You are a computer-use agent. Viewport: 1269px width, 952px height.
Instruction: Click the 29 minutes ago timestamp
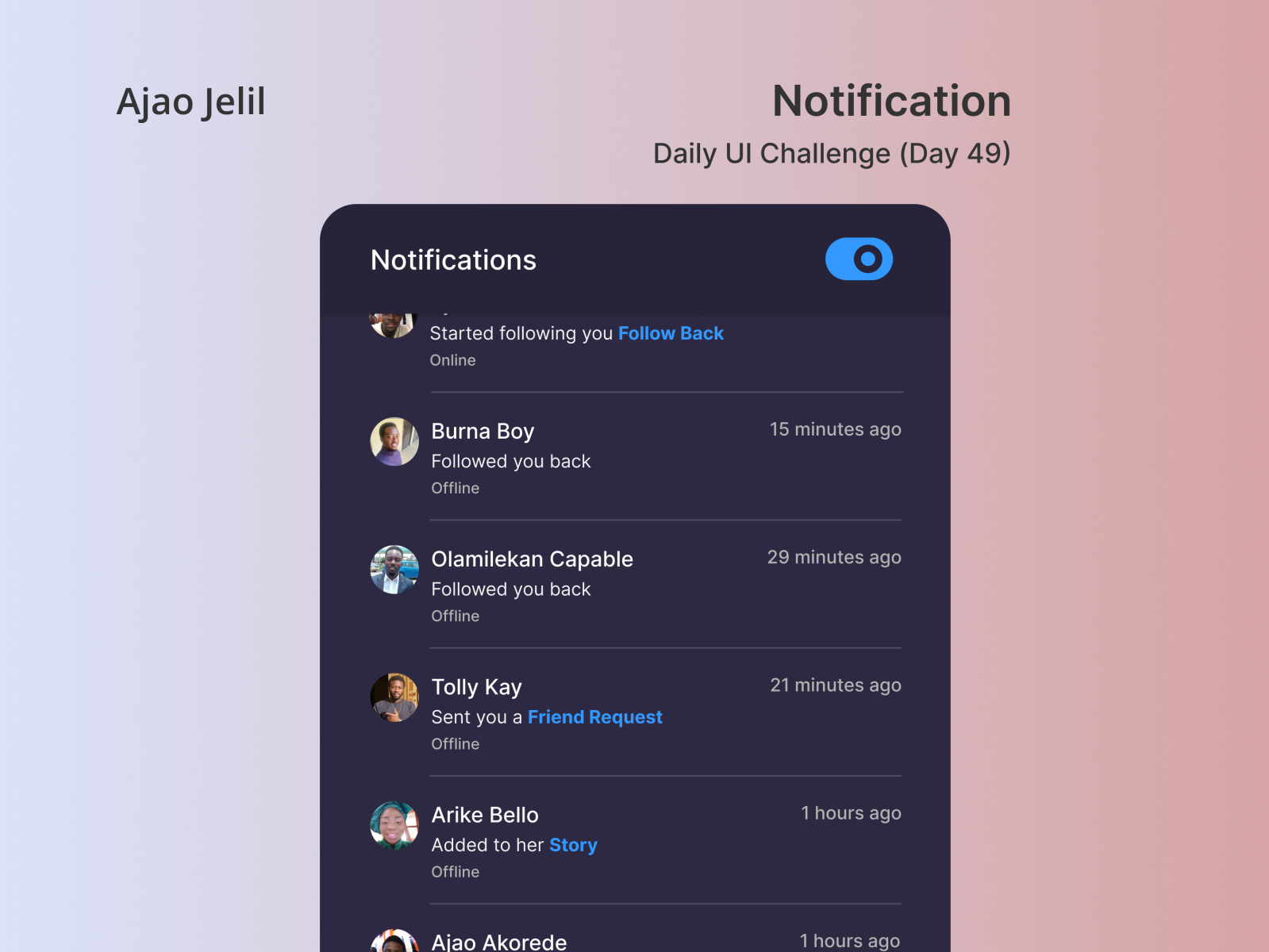pyautogui.click(x=834, y=557)
